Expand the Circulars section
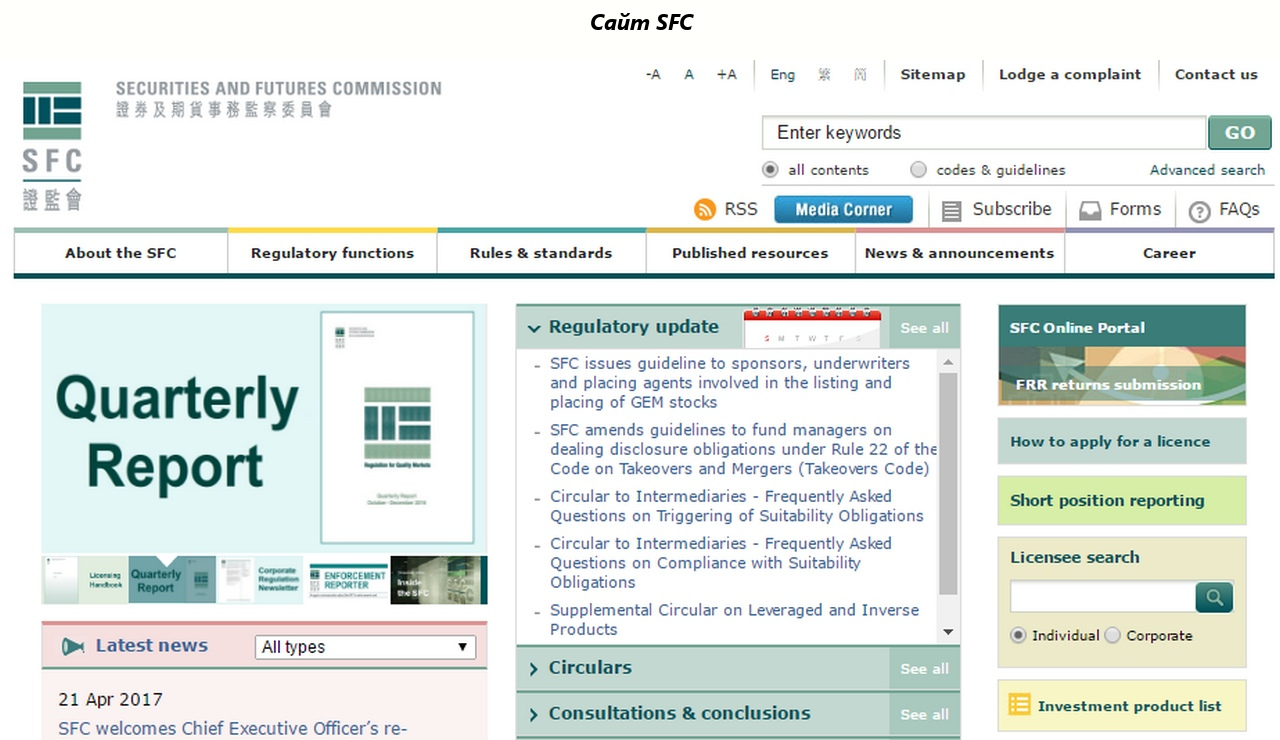Image resolution: width=1280 pixels, height=740 pixels. click(534, 669)
